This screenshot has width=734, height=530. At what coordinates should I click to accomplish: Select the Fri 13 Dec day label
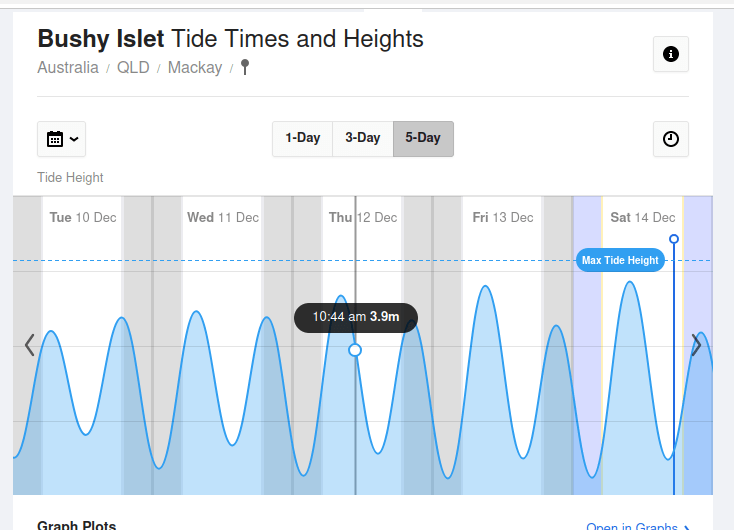[x=502, y=217]
